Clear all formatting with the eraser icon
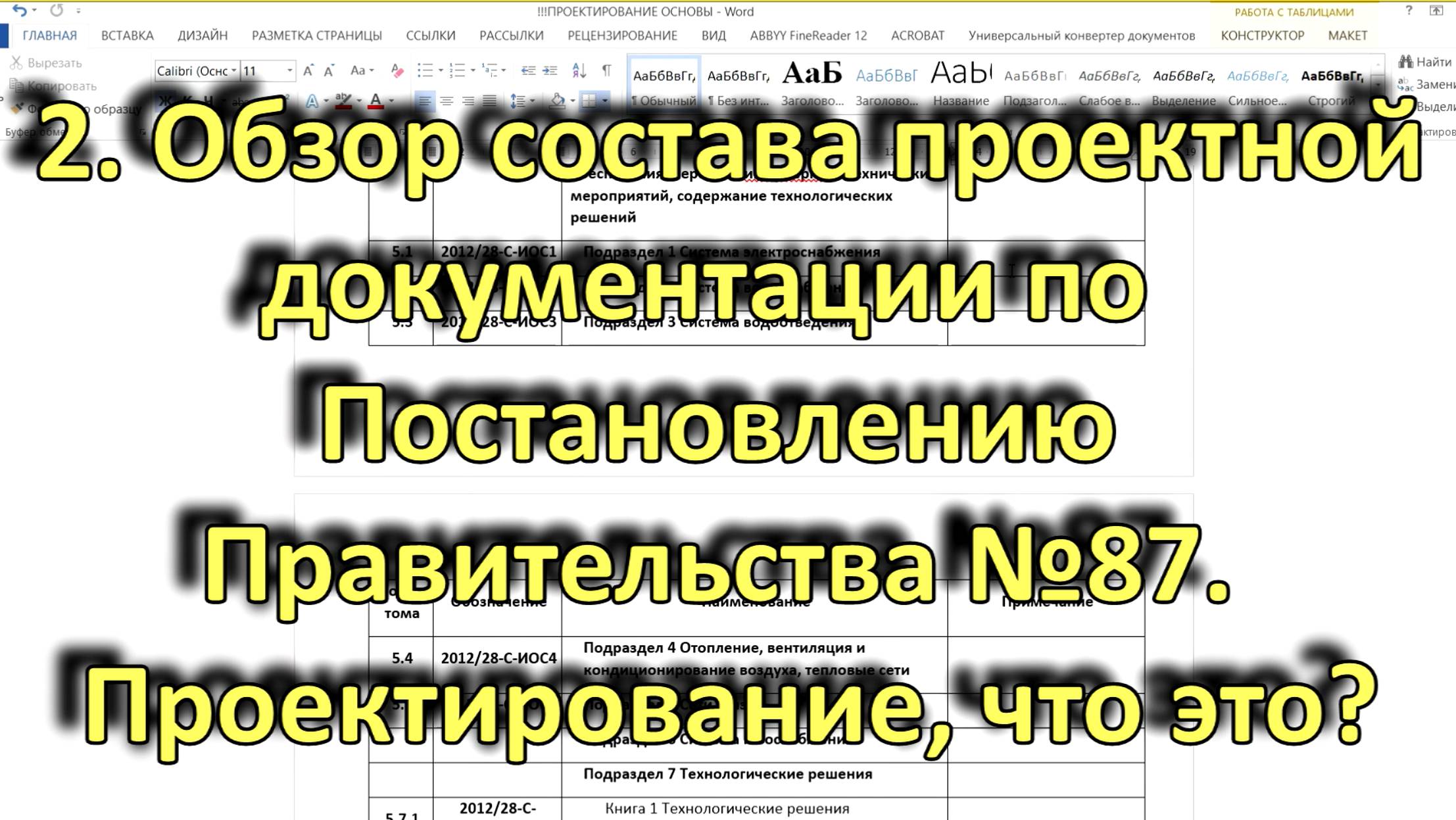 (397, 69)
